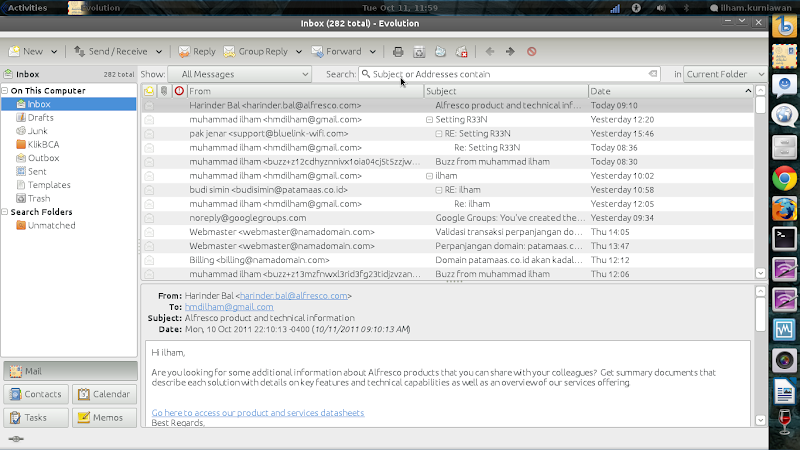This screenshot has height=450, width=800.
Task: Open the Trash folder
Action: click(x=39, y=198)
